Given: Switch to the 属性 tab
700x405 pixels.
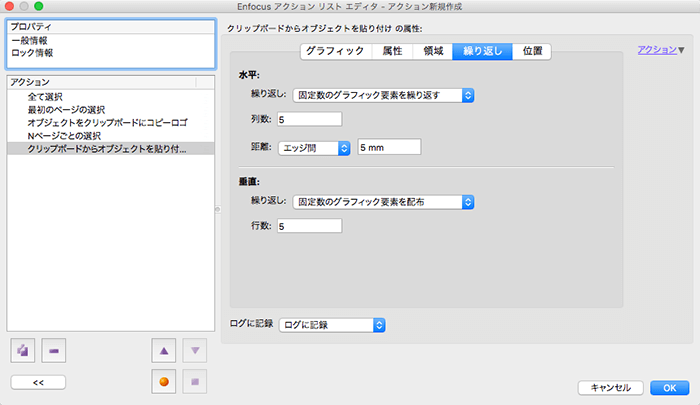Looking at the screenshot, I should coord(392,51).
